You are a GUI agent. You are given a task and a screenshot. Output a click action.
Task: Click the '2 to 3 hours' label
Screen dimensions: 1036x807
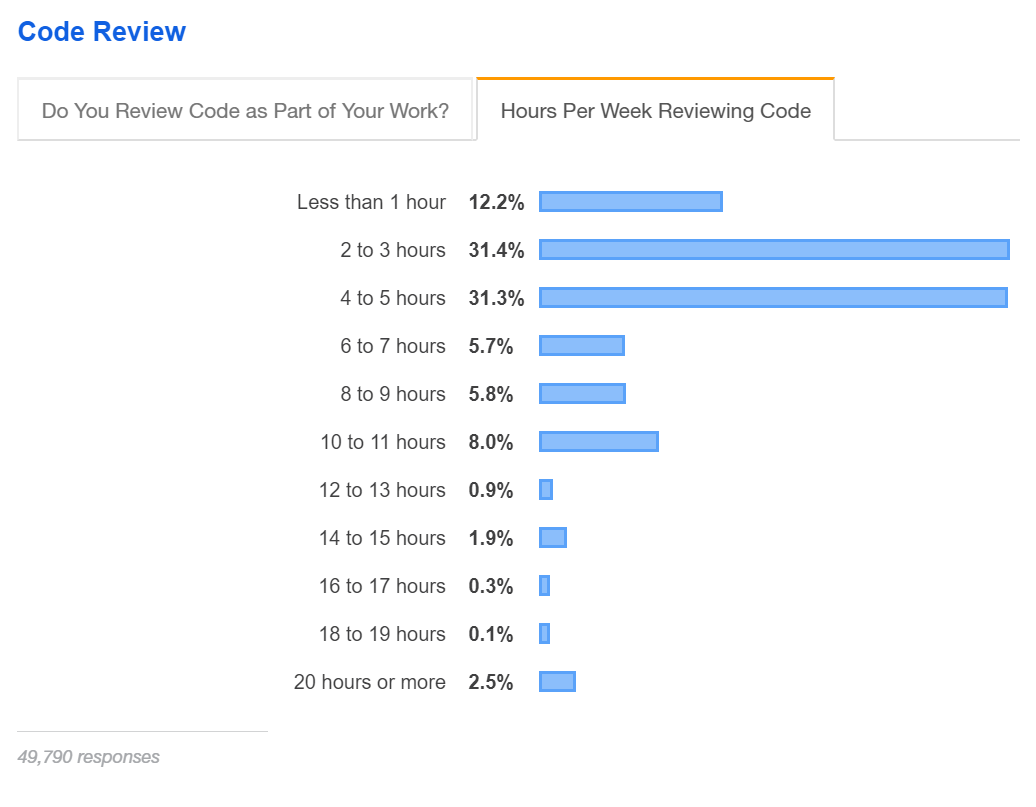point(393,250)
